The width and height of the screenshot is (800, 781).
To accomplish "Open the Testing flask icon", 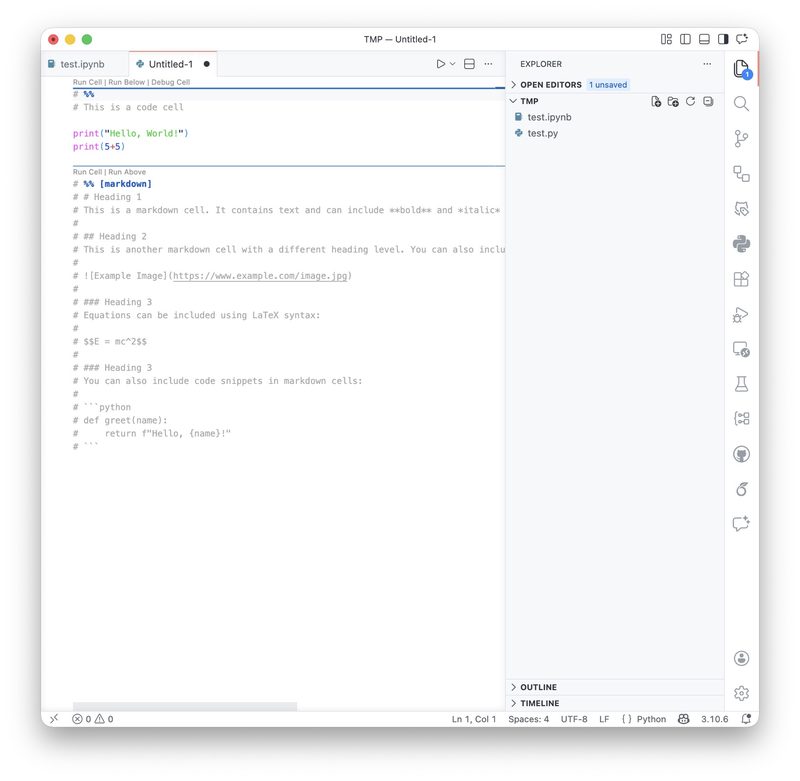I will (741, 384).
